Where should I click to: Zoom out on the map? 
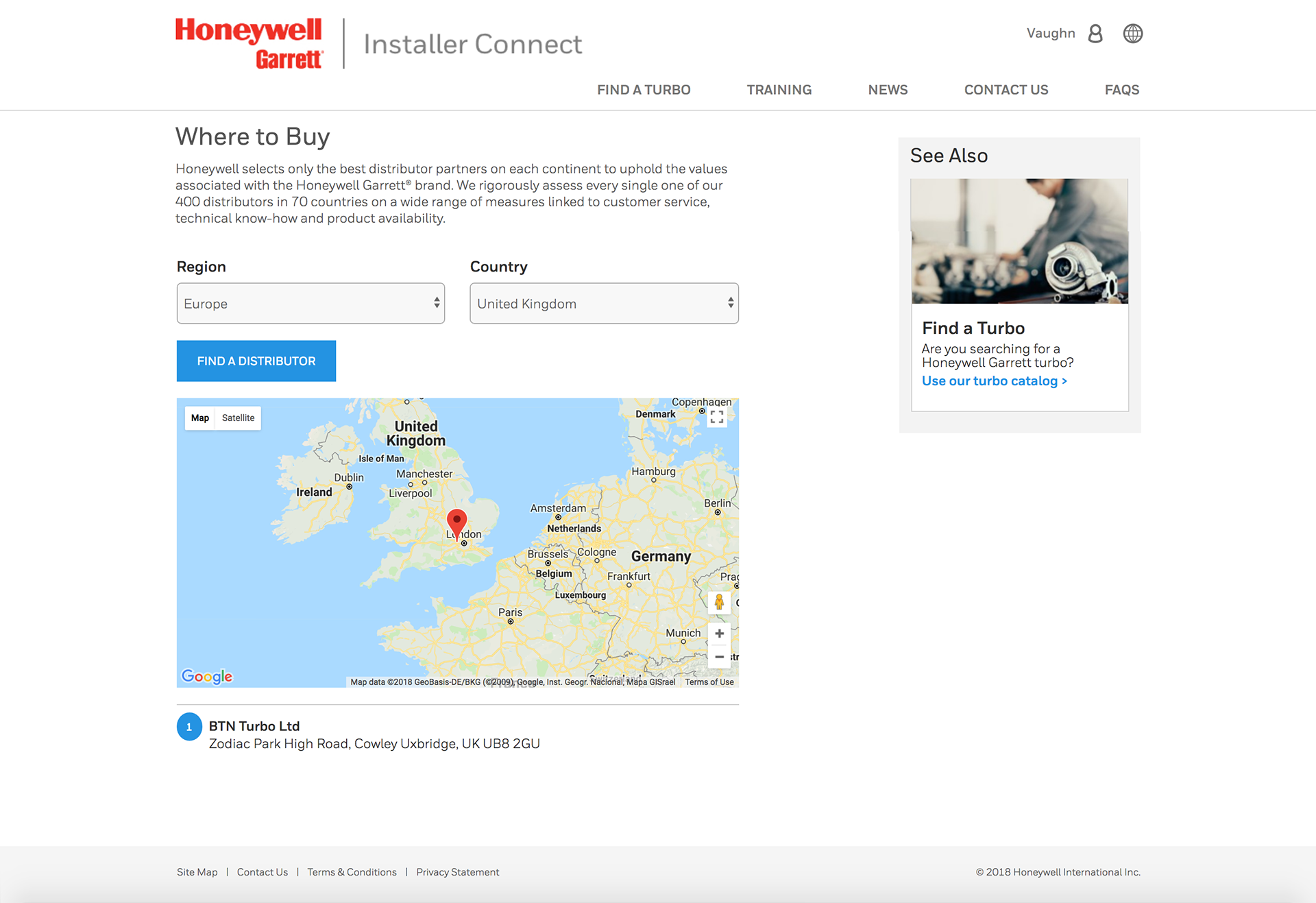pos(719,657)
